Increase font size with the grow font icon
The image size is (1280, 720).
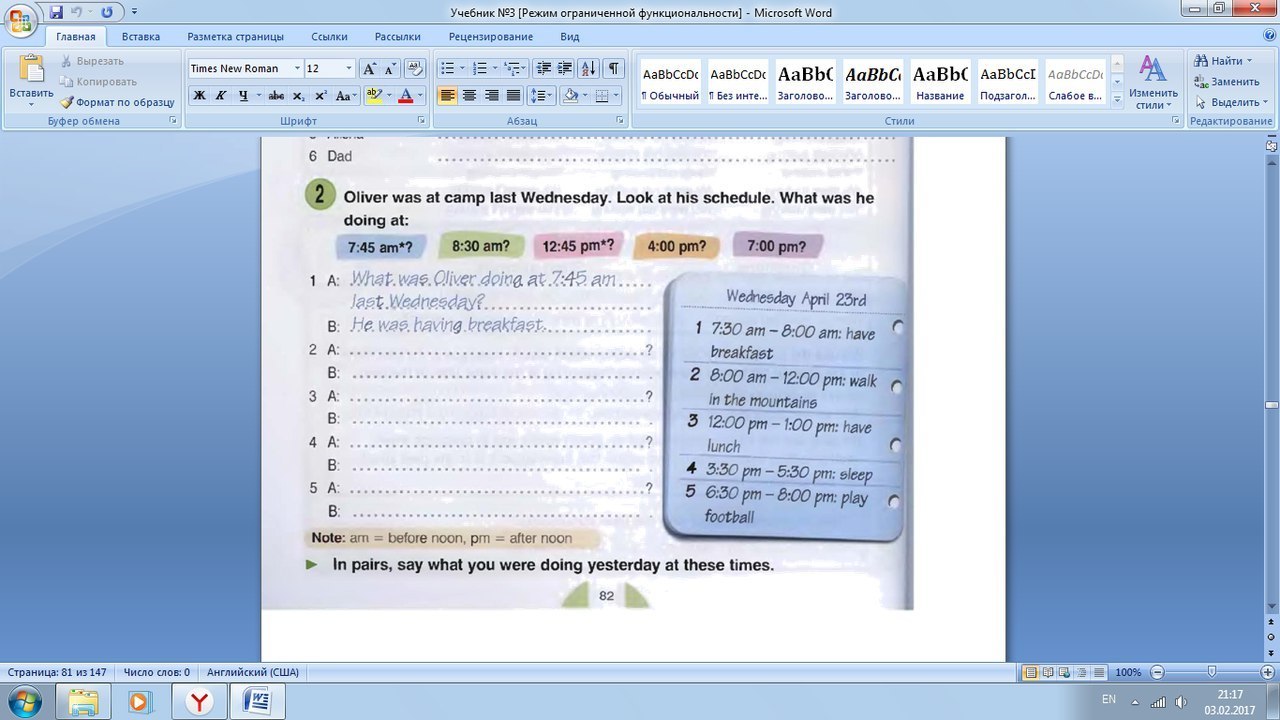click(369, 68)
